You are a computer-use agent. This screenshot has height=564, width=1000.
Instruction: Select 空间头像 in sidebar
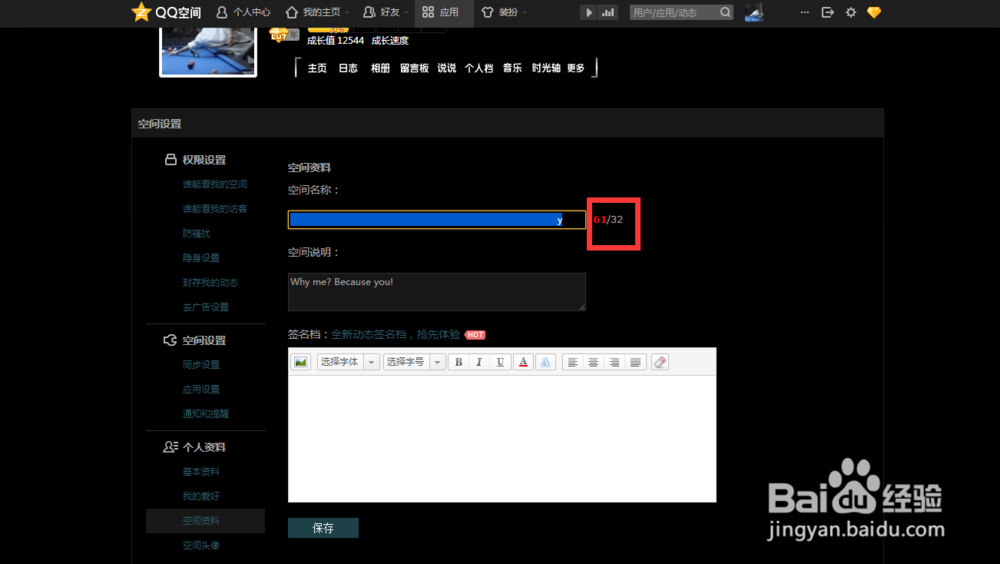201,545
